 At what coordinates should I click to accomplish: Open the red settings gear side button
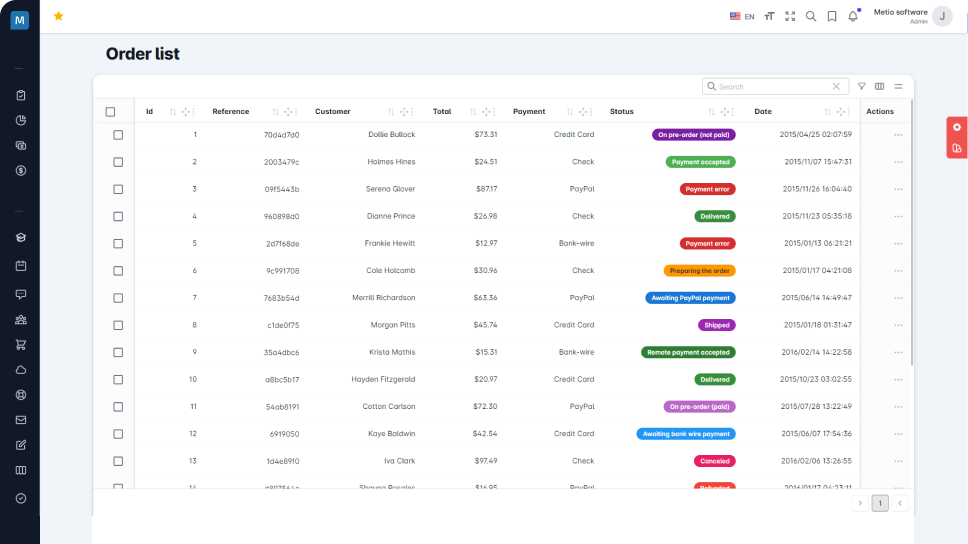click(957, 127)
